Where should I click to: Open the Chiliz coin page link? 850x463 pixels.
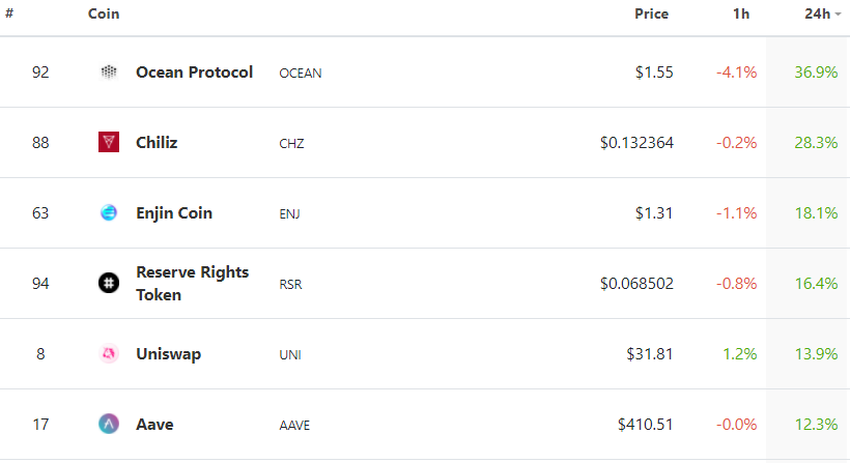point(157,143)
